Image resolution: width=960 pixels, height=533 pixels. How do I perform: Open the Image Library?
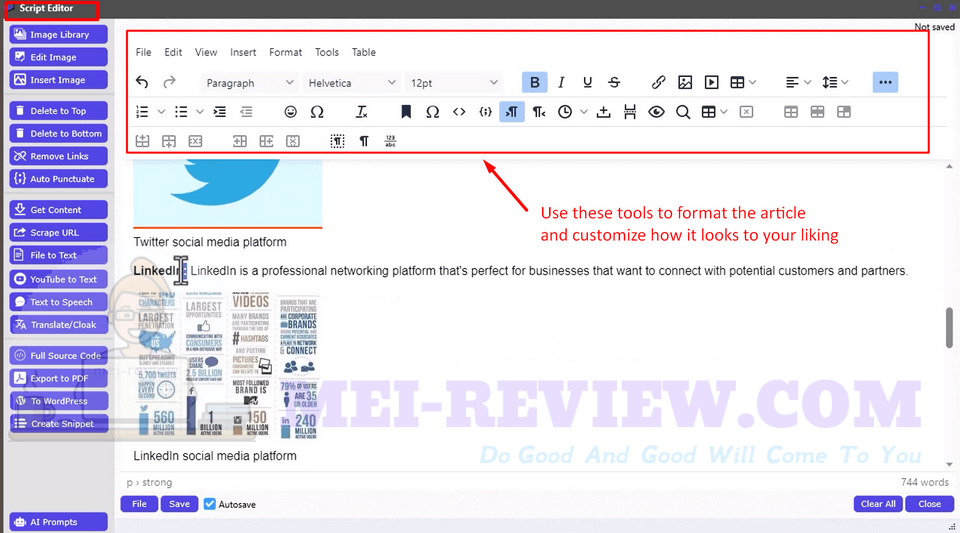pyautogui.click(x=59, y=34)
